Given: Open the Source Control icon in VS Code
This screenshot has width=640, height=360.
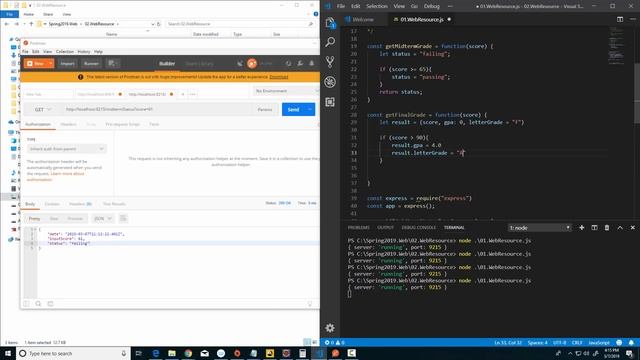Looking at the screenshot, I should [x=330, y=62].
